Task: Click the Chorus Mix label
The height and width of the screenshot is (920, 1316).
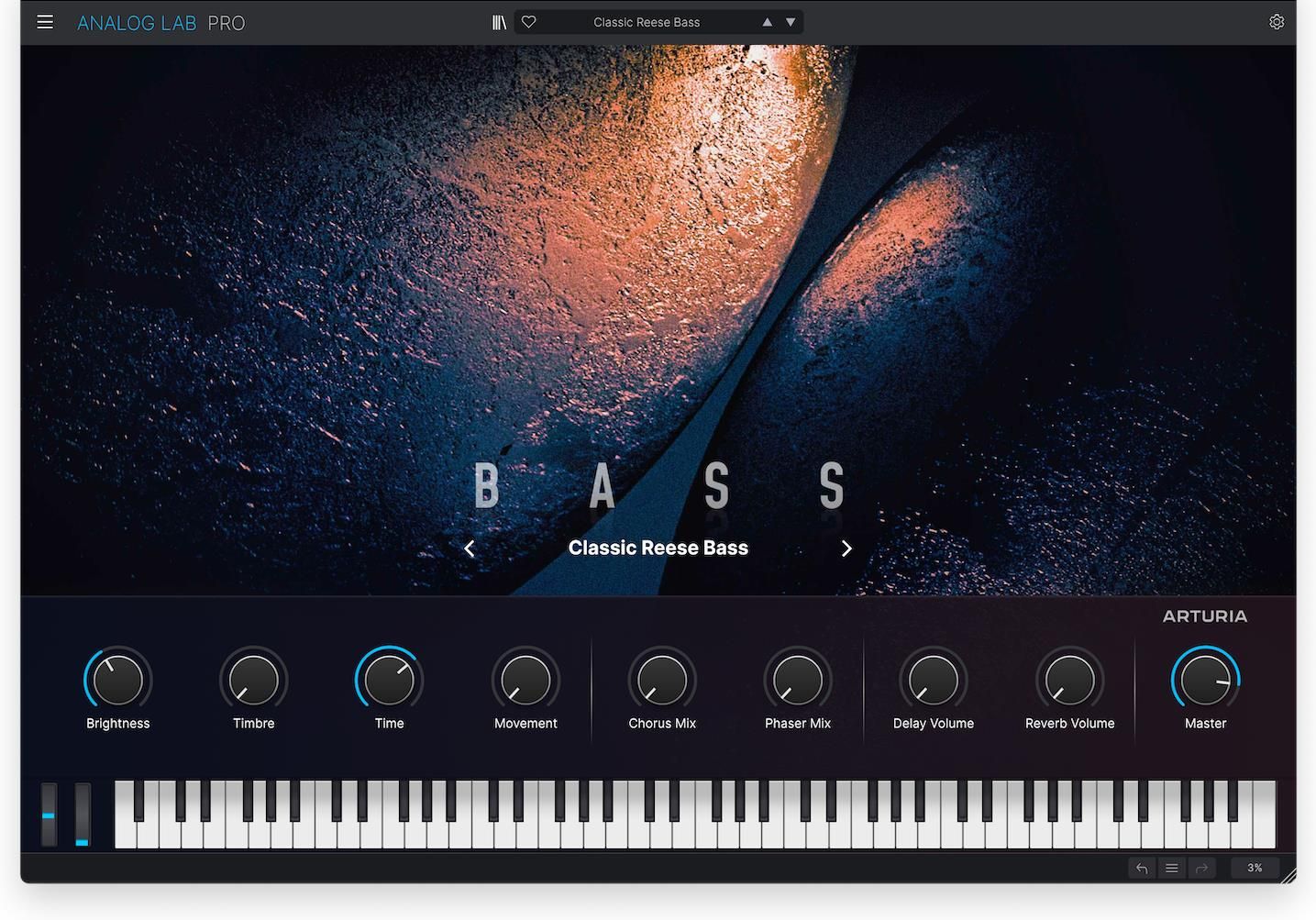Action: pyautogui.click(x=662, y=724)
